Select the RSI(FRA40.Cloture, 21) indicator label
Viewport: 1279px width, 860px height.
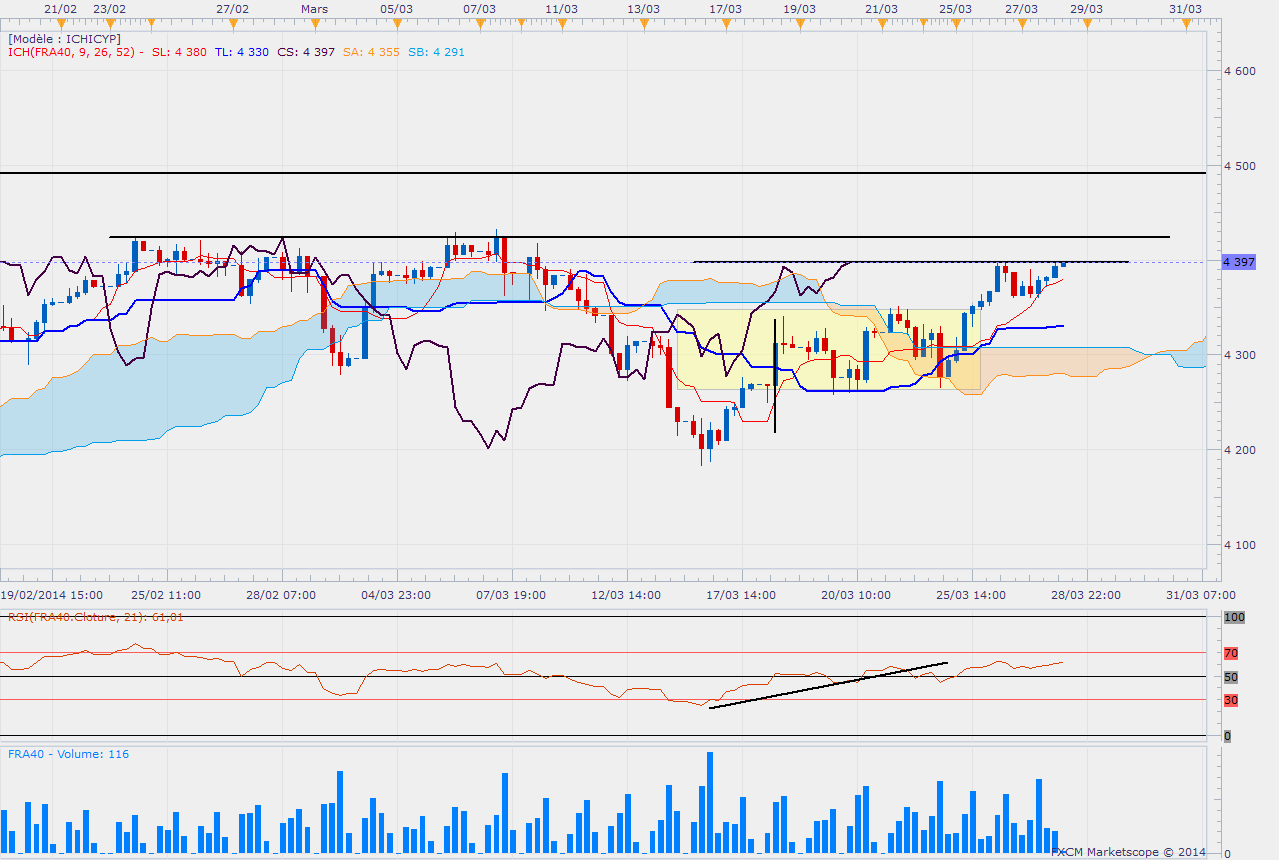pos(95,616)
